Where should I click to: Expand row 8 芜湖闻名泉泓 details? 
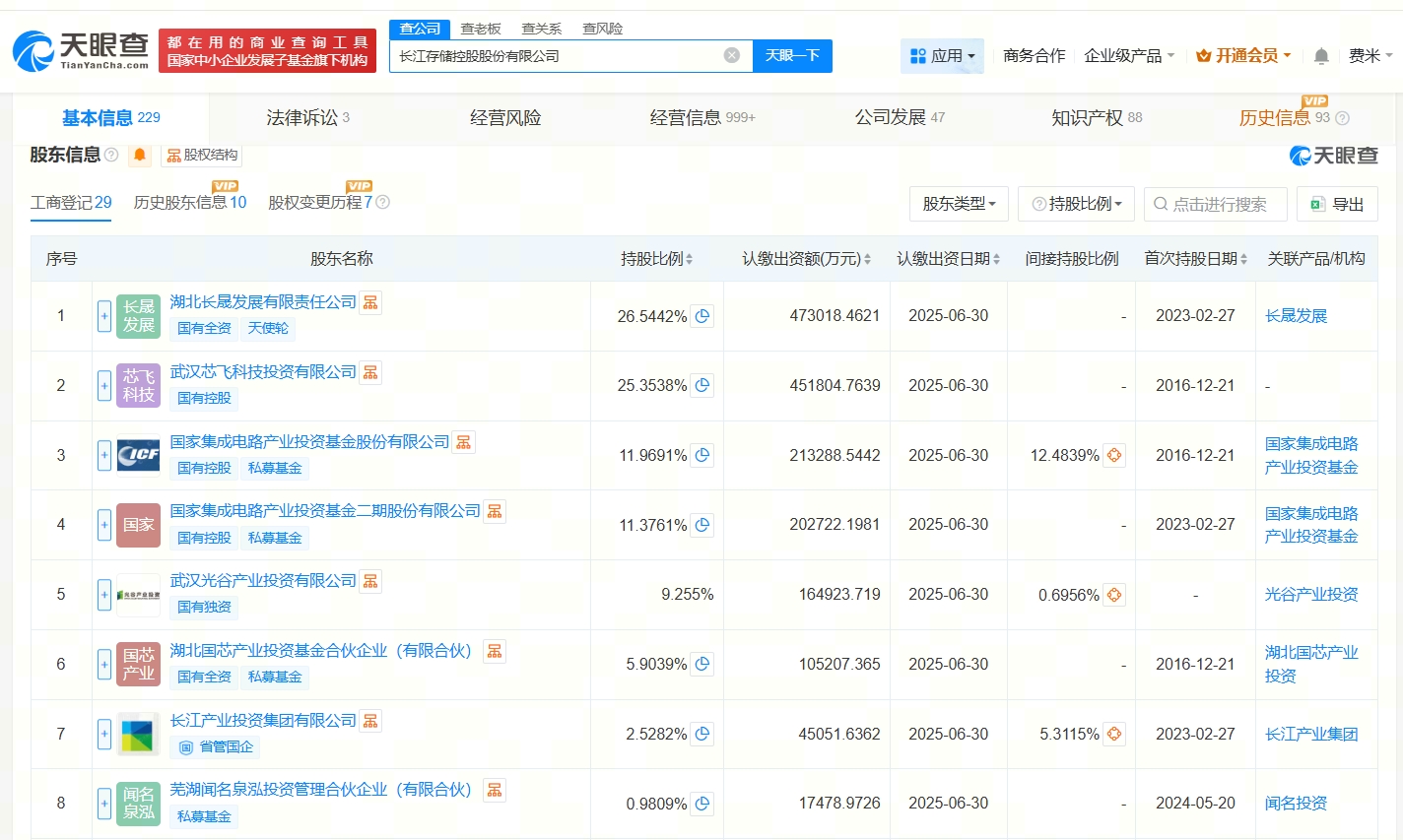[x=104, y=804]
